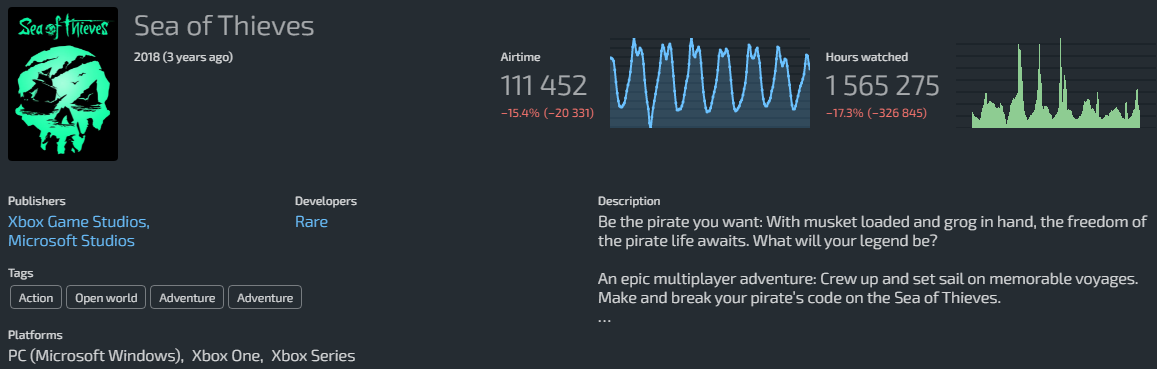The height and width of the screenshot is (369, 1157).
Task: Click the Hours watched value 1 565 275
Action: tap(883, 86)
